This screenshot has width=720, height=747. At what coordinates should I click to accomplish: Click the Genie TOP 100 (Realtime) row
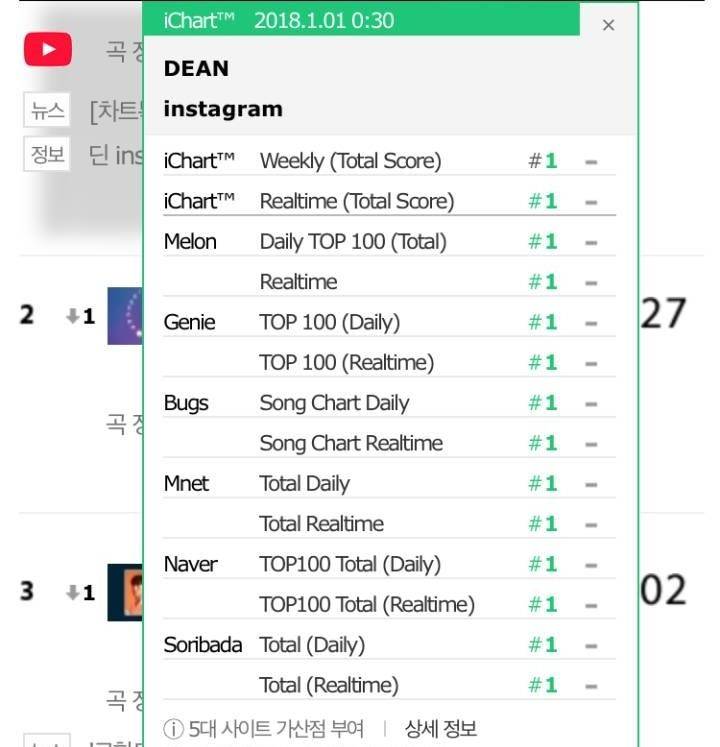point(389,362)
